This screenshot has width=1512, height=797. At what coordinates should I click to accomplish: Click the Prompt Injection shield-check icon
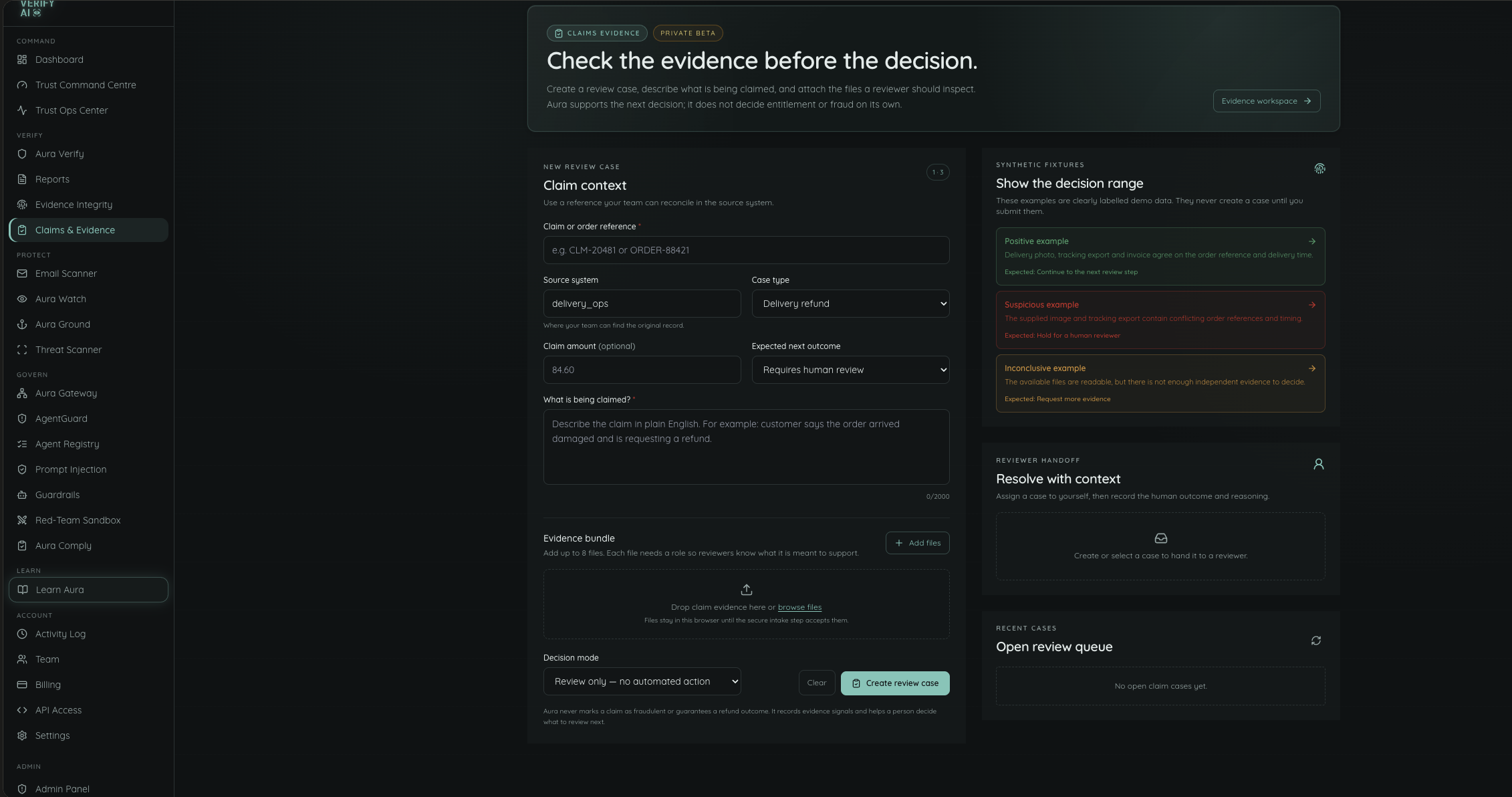(22, 469)
